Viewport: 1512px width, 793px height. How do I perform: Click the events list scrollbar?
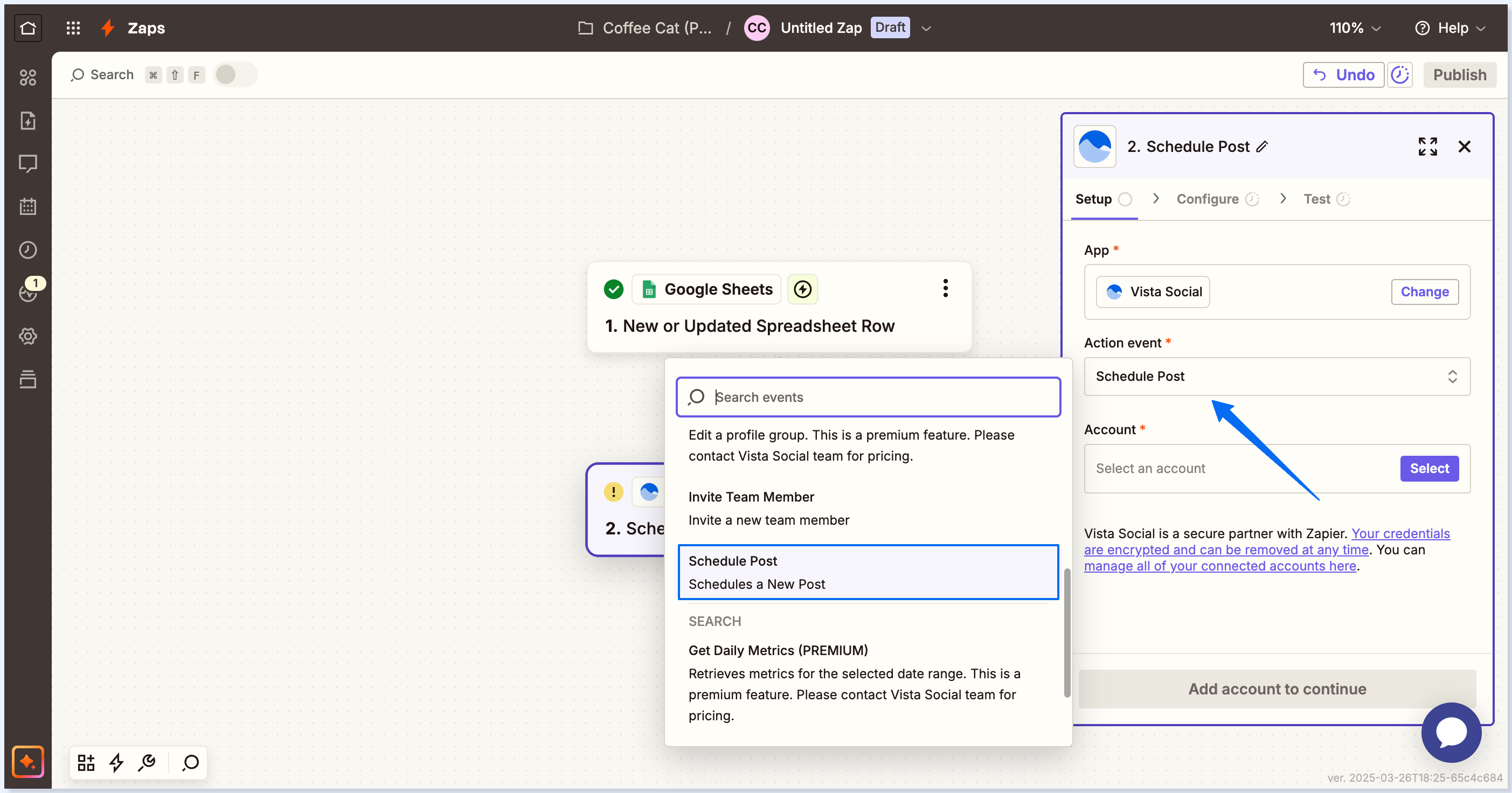(1067, 633)
